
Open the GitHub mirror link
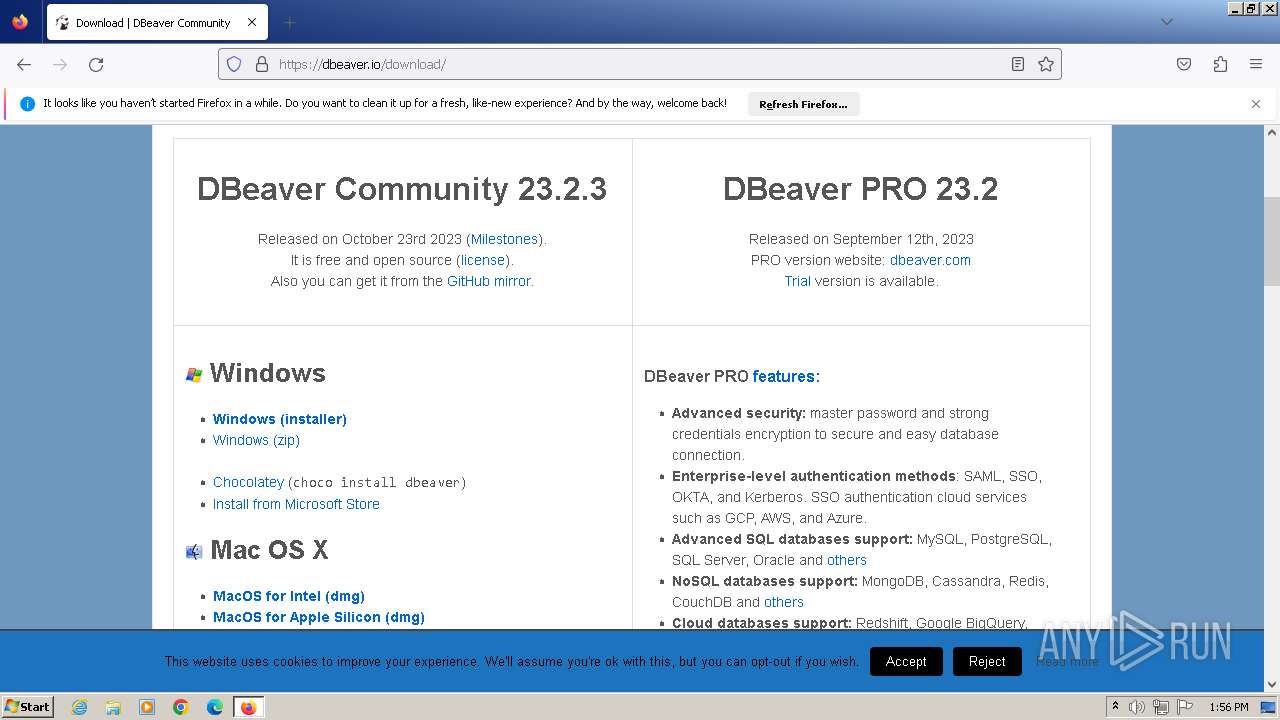click(x=490, y=281)
